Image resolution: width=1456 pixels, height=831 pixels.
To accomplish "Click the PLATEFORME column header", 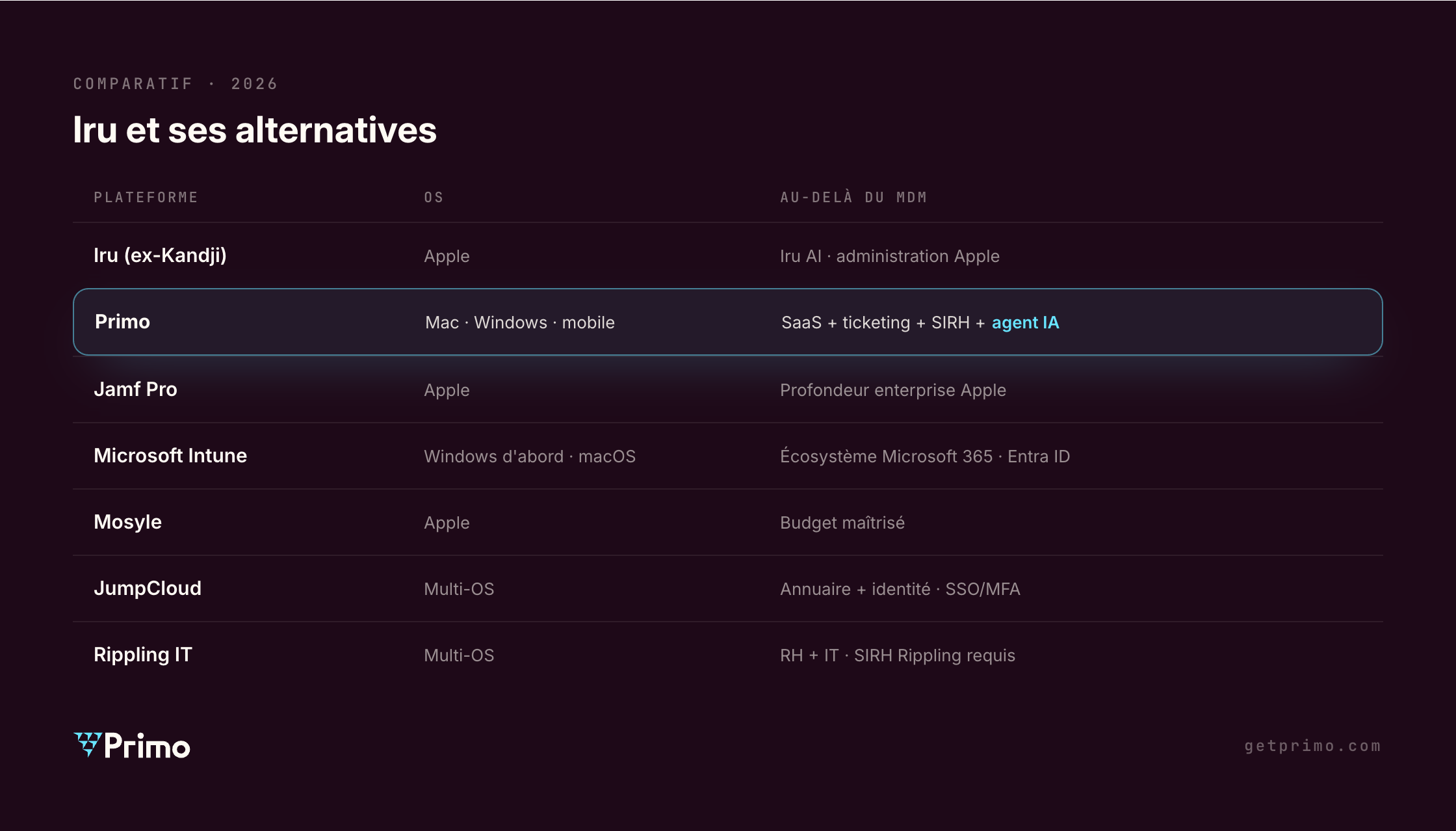I will (x=146, y=198).
